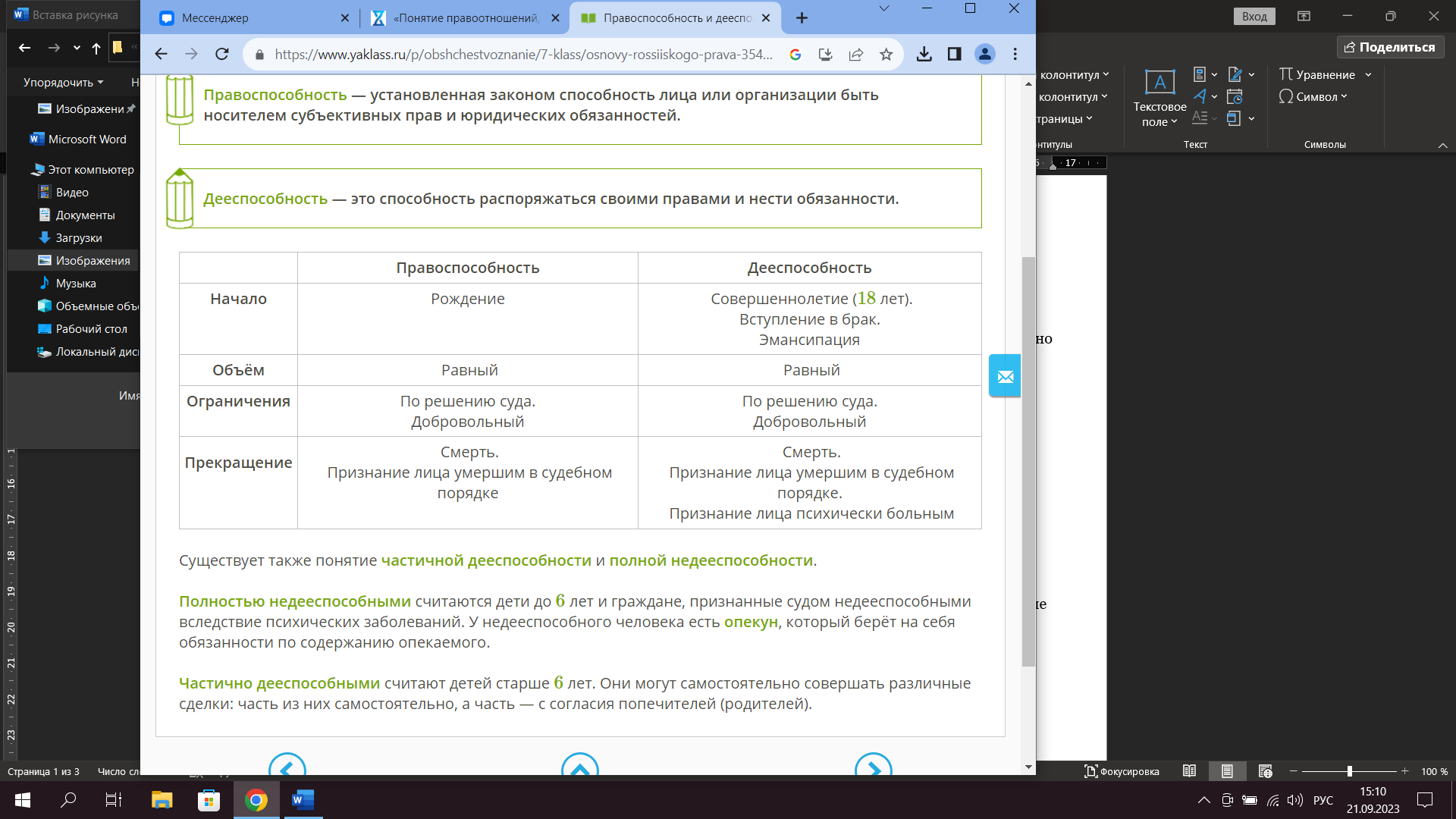Select Microsoft Word in navigation pane
Viewport: 1456px width, 819px height.
78,139
